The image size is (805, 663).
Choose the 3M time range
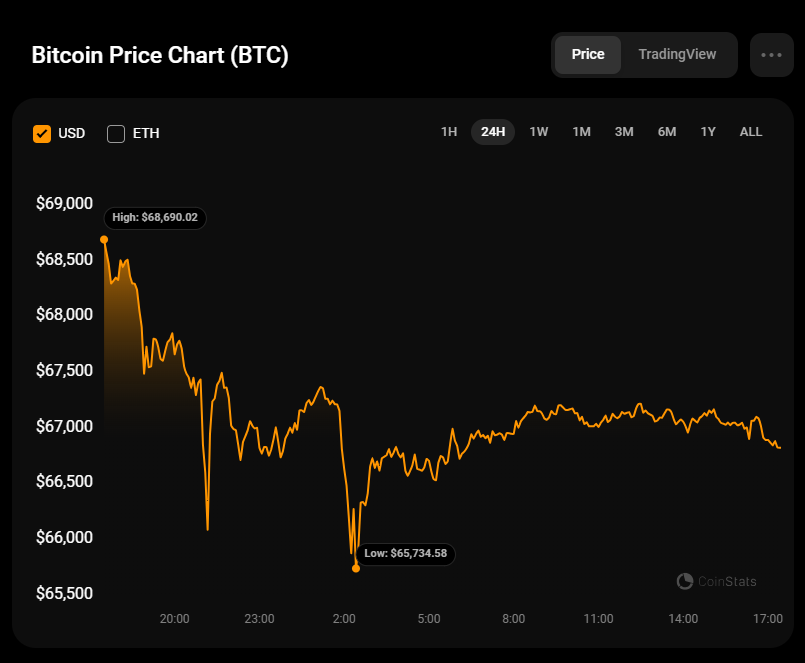pyautogui.click(x=624, y=132)
